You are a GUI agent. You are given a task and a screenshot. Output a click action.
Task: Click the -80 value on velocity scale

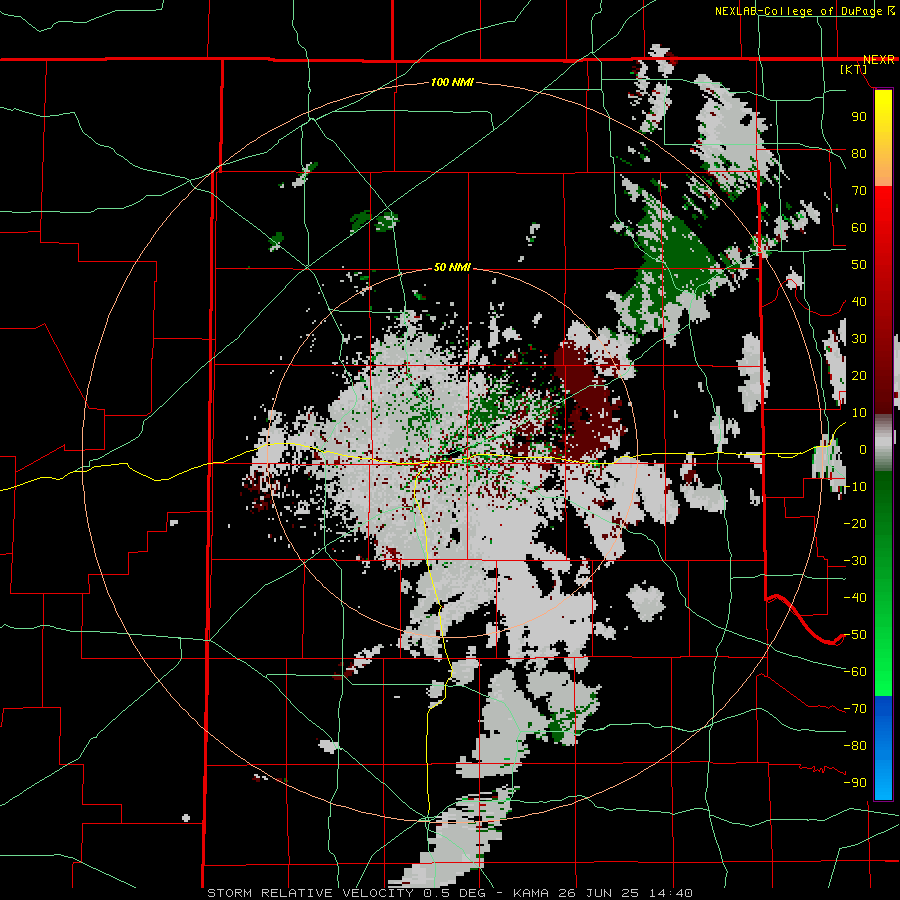pyautogui.click(x=855, y=746)
